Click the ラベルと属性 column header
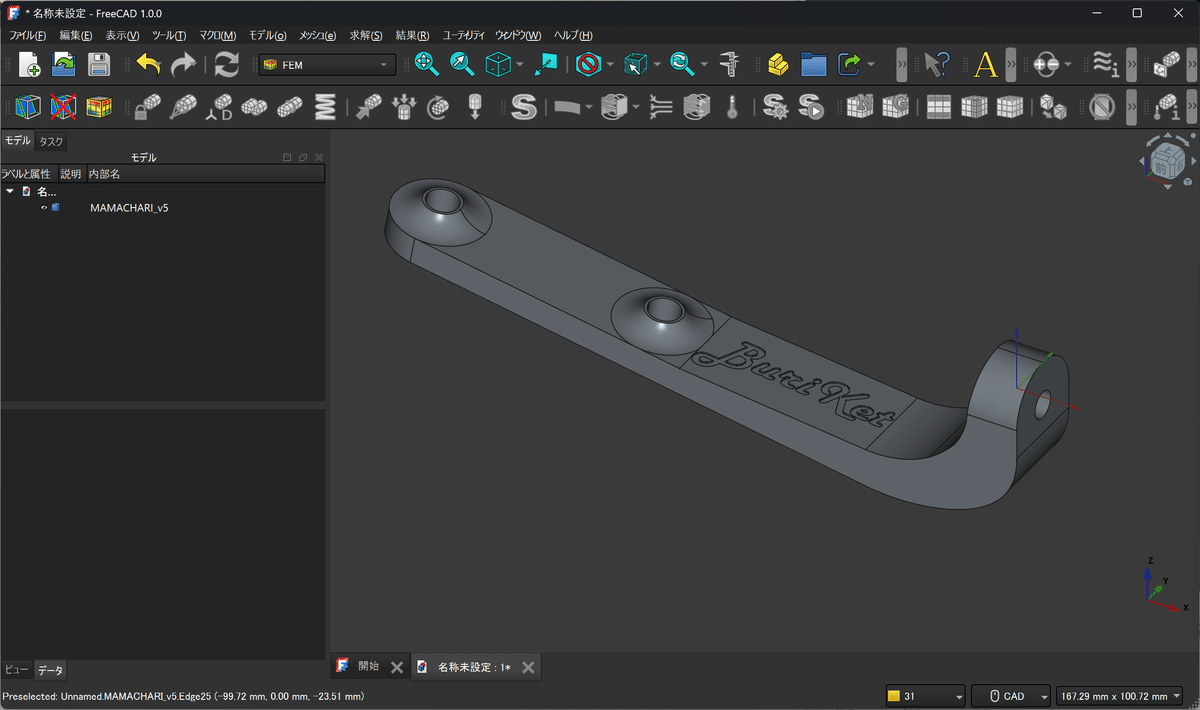The height and width of the screenshot is (710, 1200). pos(27,174)
